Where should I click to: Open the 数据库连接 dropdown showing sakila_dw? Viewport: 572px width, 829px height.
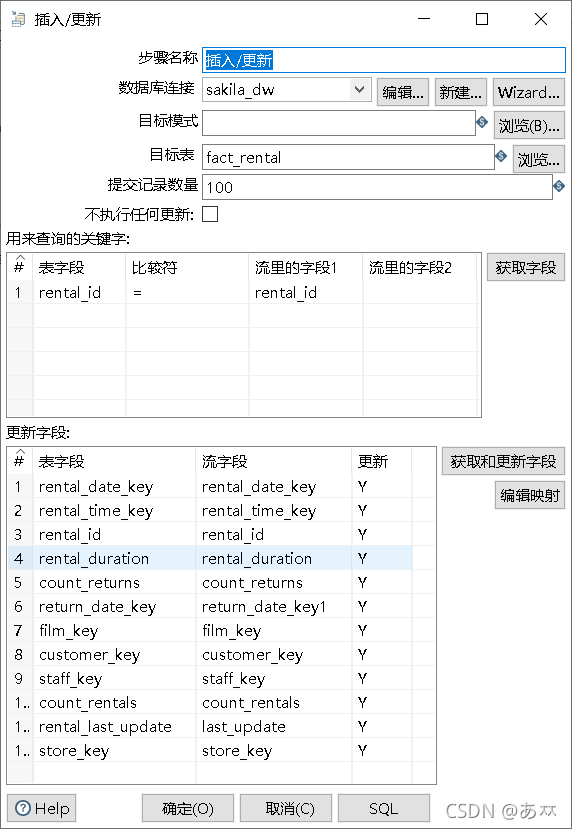click(x=287, y=90)
